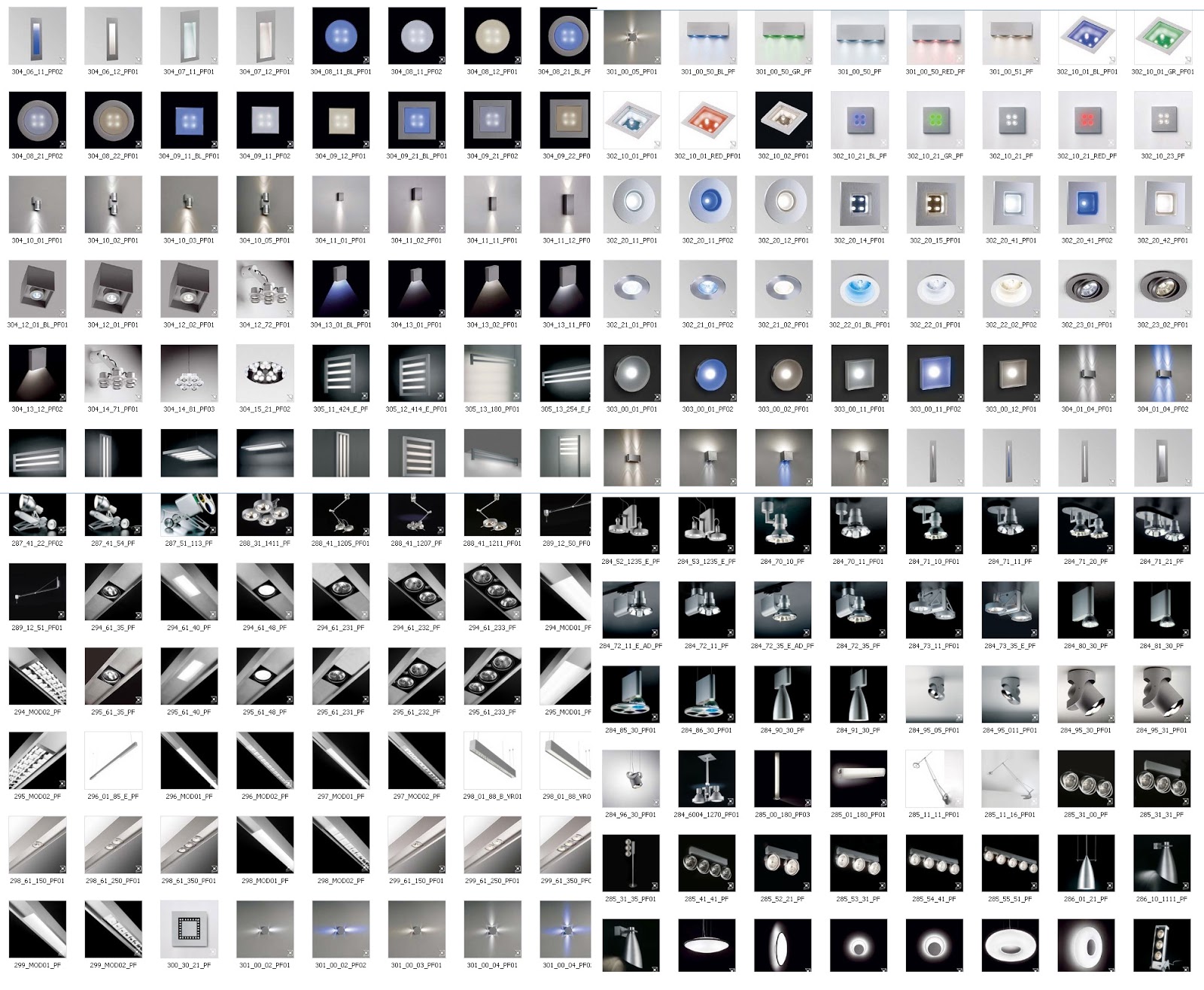
Task: Select file name 302_20_41_PF02
Action: point(1087,241)
